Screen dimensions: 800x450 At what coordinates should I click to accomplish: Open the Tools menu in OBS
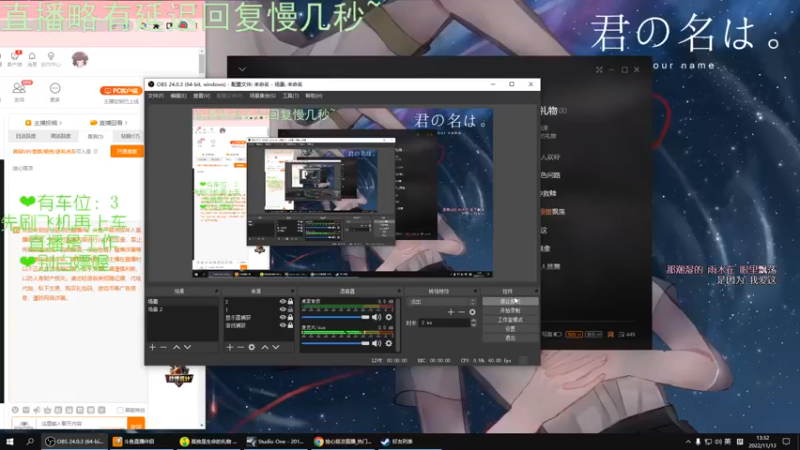click(290, 96)
